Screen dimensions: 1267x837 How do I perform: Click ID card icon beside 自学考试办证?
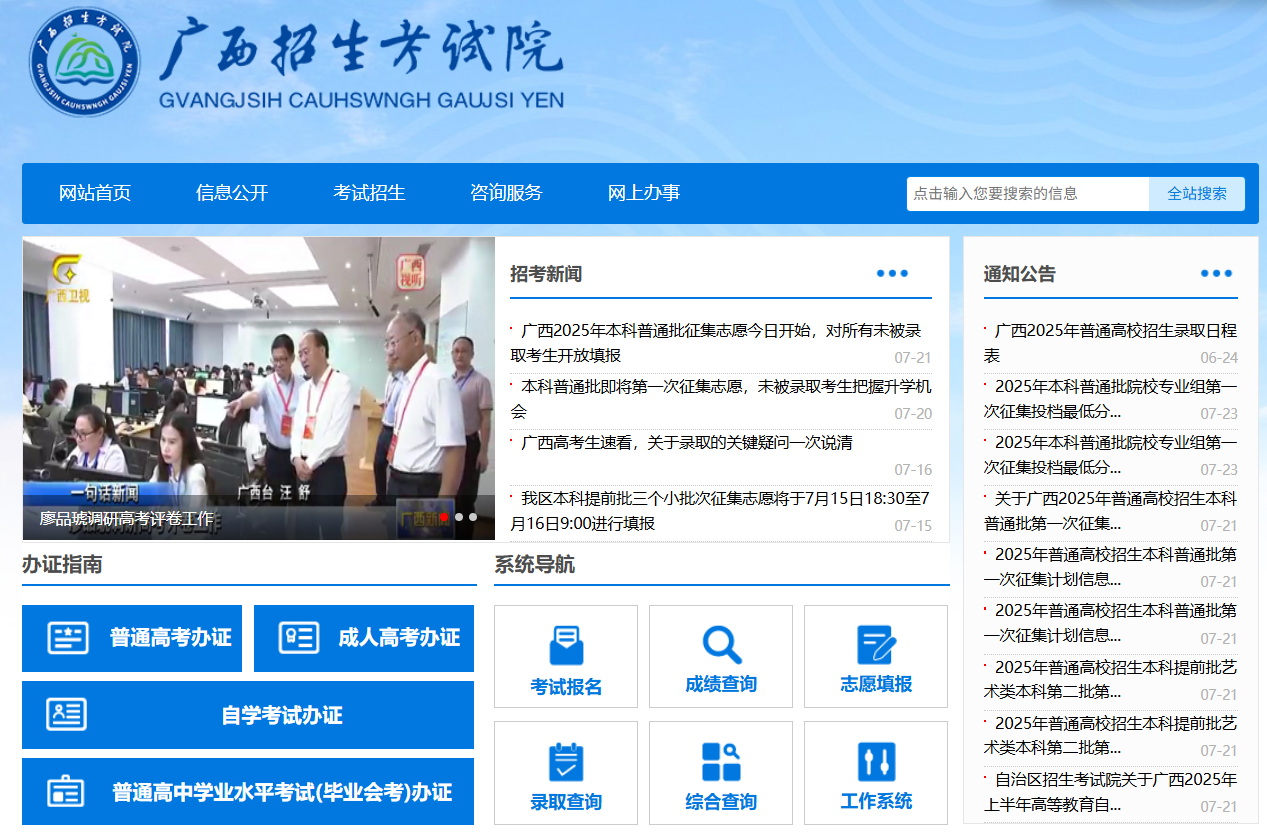(66, 714)
